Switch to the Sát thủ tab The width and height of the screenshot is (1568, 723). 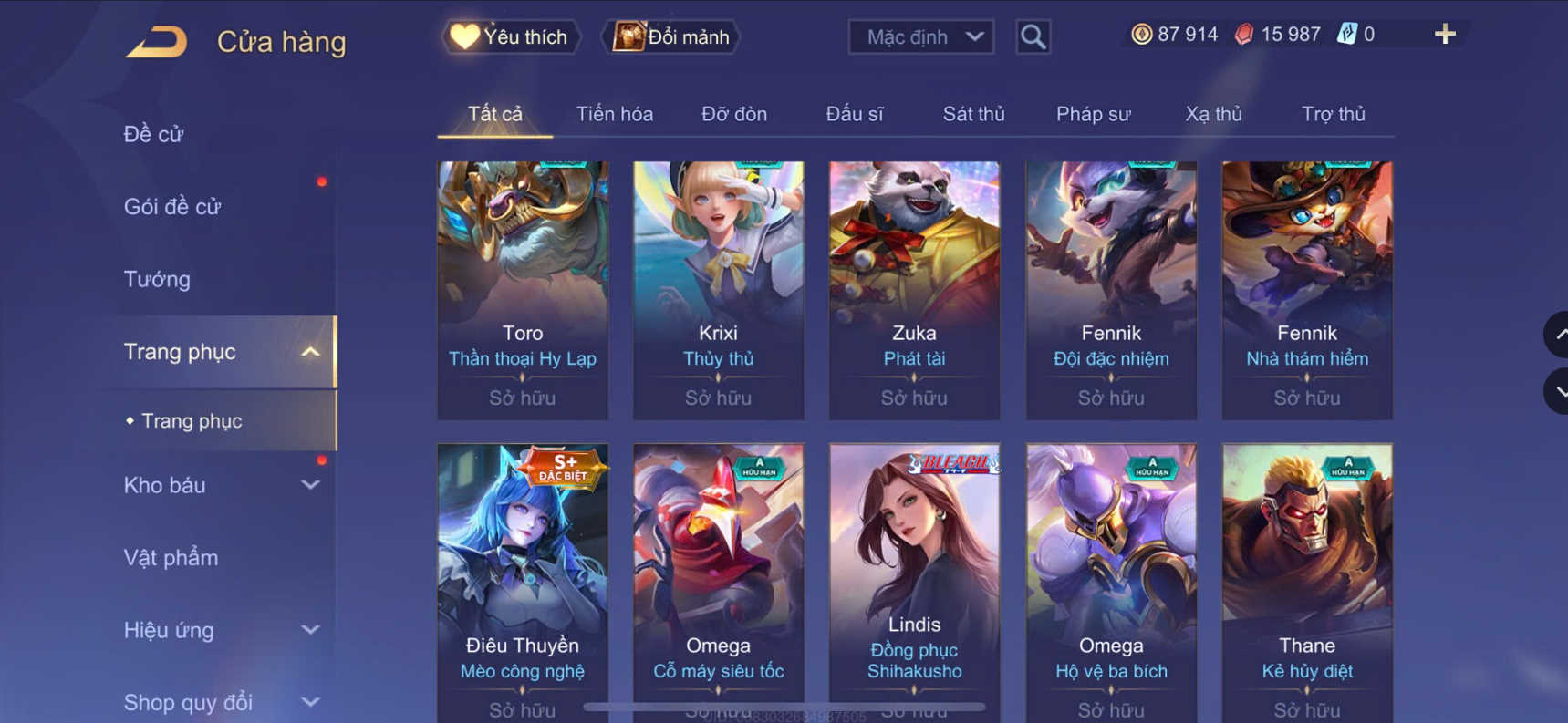tap(973, 114)
